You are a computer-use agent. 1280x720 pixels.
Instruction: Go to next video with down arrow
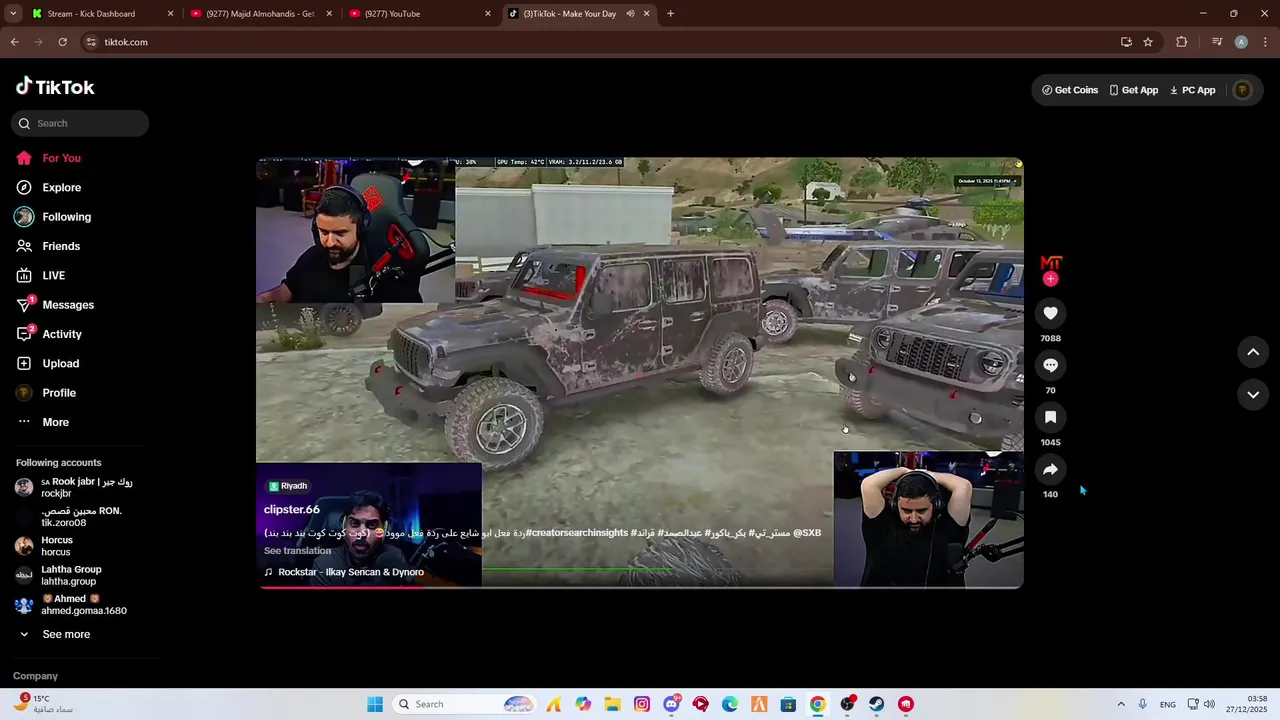click(x=1253, y=395)
